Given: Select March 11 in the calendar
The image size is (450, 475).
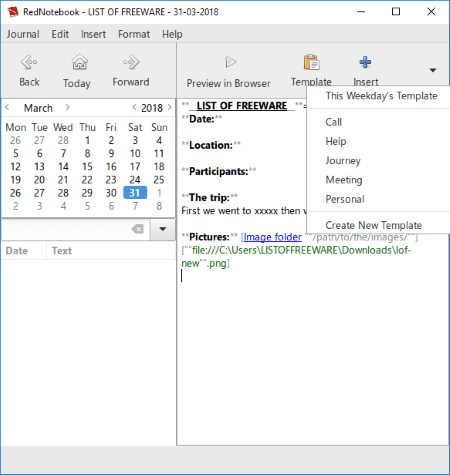Looking at the screenshot, I should point(159,153).
